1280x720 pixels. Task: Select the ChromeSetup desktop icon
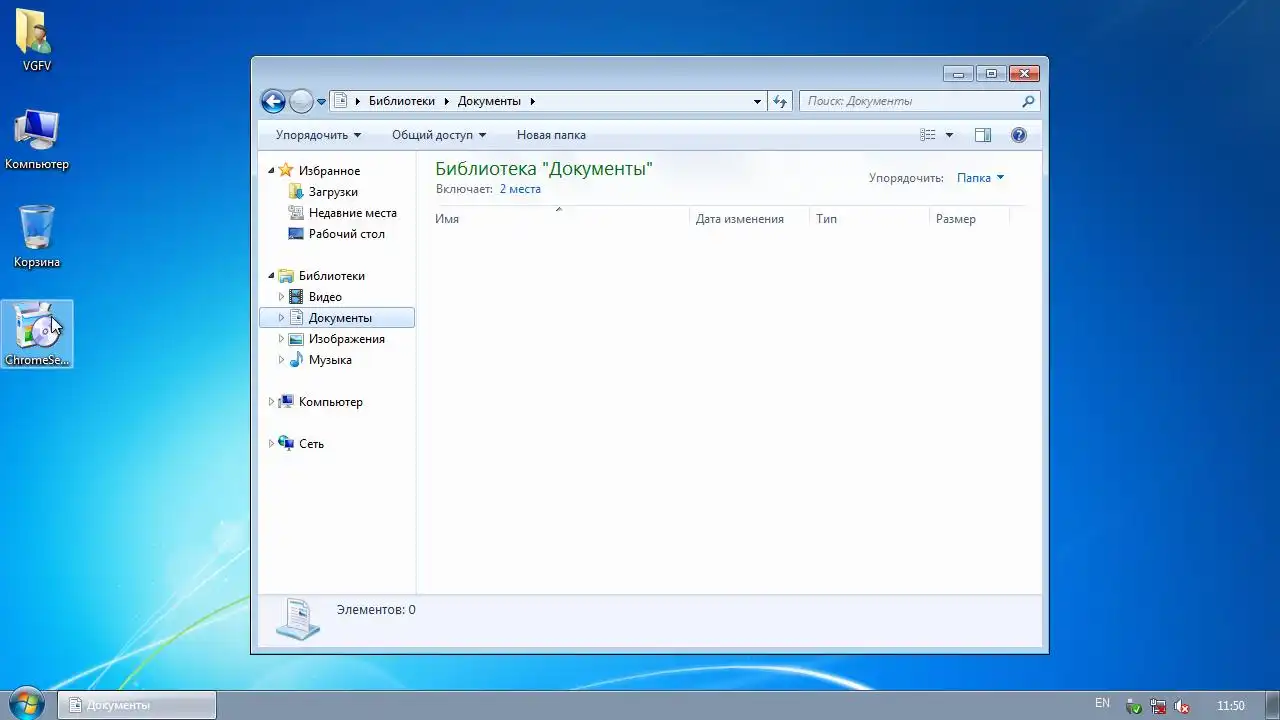37,334
